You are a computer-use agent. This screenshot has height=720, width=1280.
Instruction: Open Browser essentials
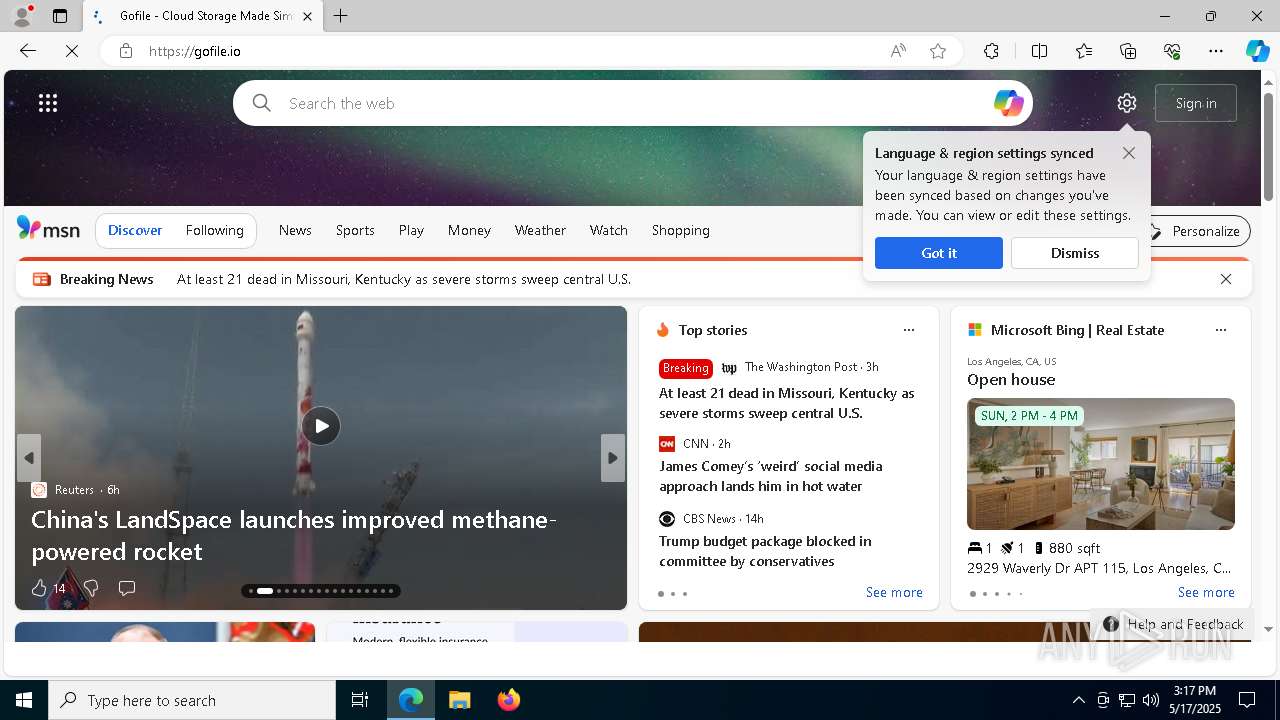(1172, 51)
